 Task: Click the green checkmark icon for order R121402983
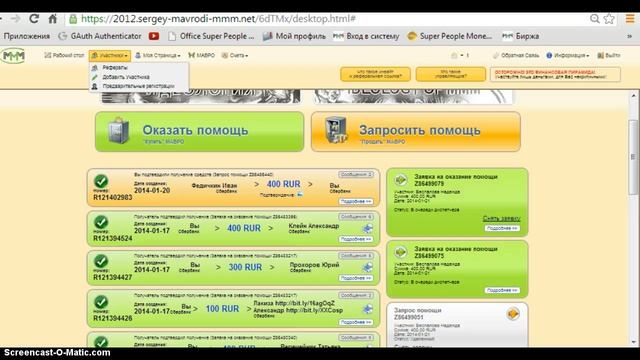[x=101, y=181]
